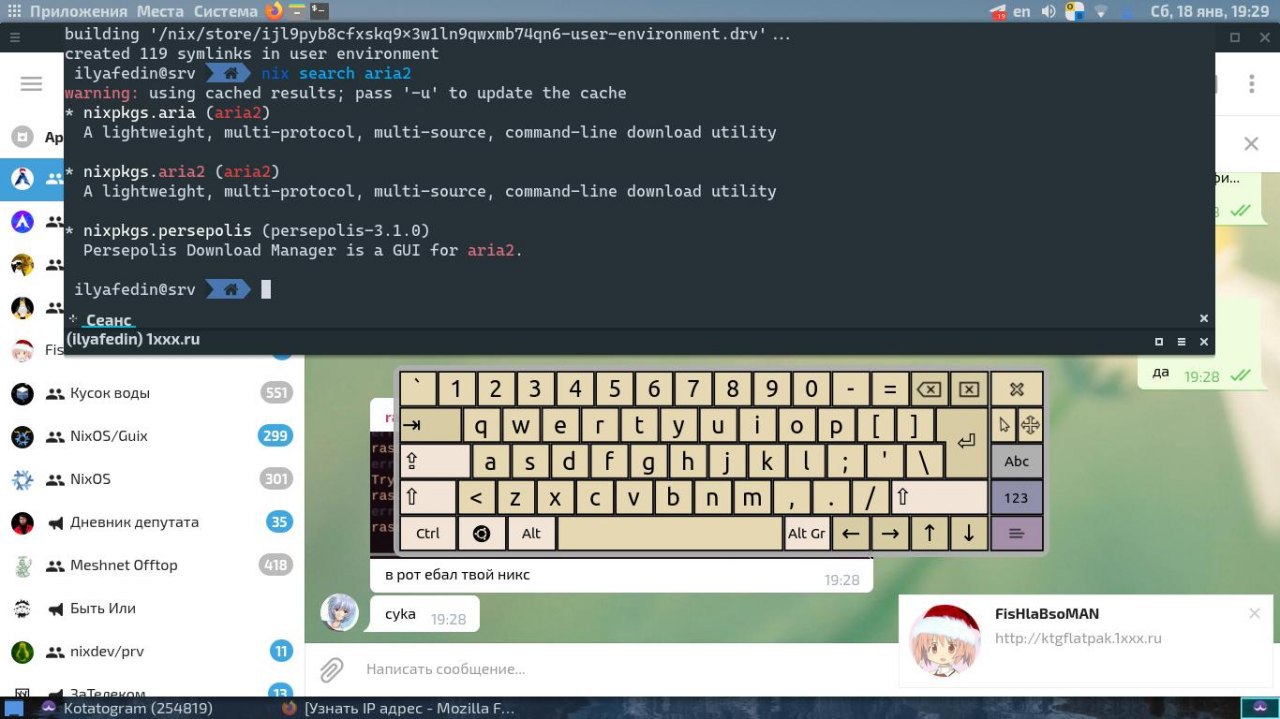This screenshot has width=1280, height=719.
Task: Open the Кусок воды chat
Action: pos(152,393)
